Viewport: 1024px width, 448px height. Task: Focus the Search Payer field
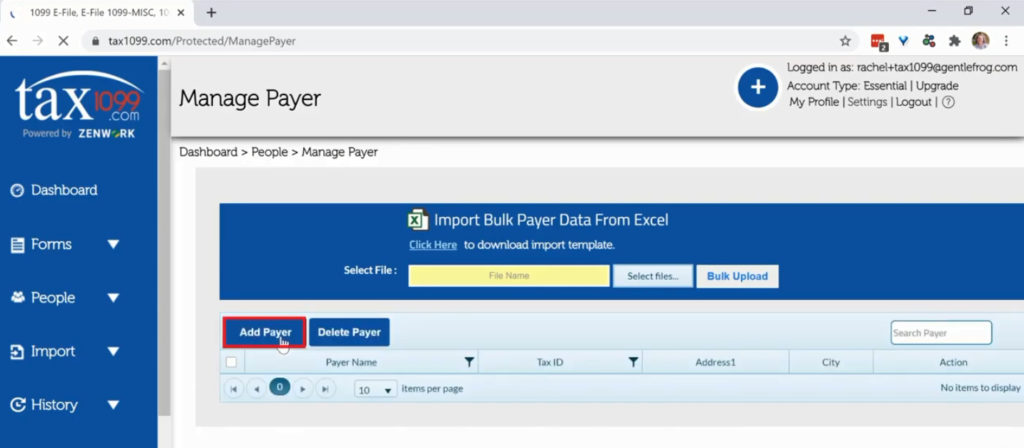(941, 333)
